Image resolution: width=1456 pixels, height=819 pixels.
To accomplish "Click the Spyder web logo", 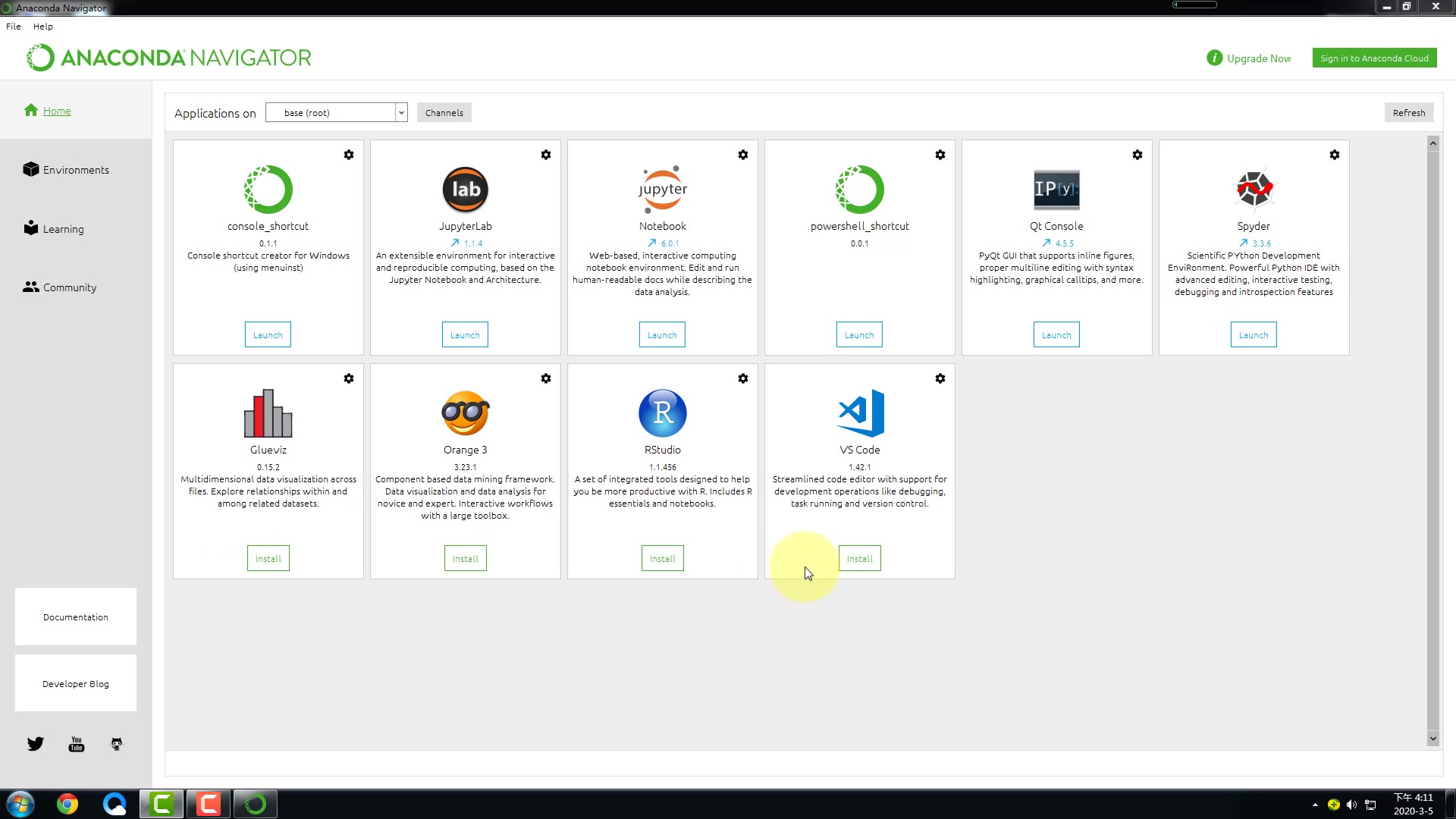I will click(1254, 190).
